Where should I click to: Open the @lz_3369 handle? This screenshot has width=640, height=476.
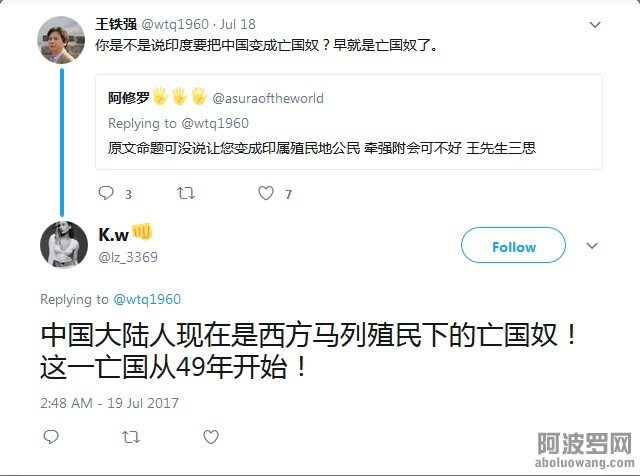tap(128, 257)
